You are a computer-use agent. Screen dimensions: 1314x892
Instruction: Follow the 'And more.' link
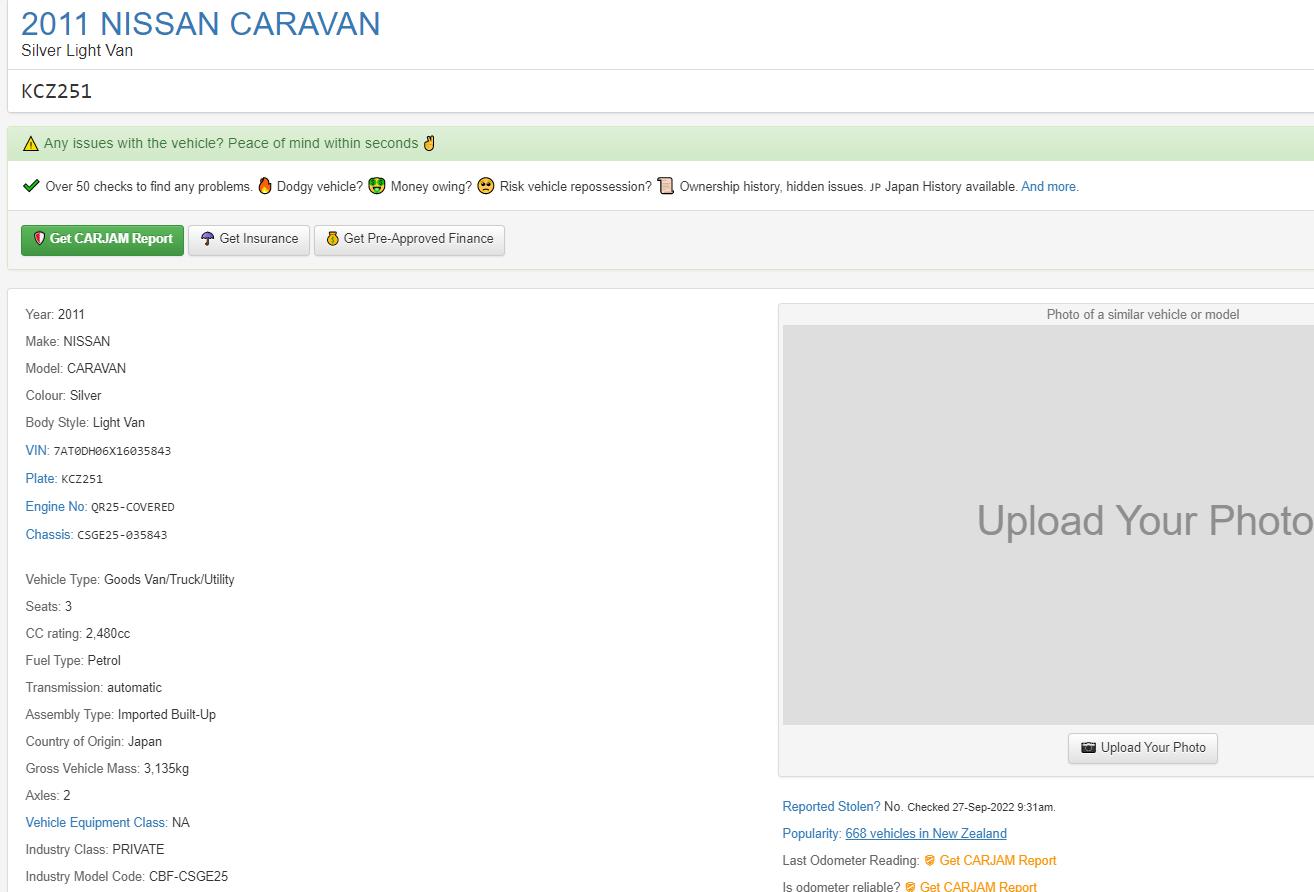click(x=1050, y=187)
